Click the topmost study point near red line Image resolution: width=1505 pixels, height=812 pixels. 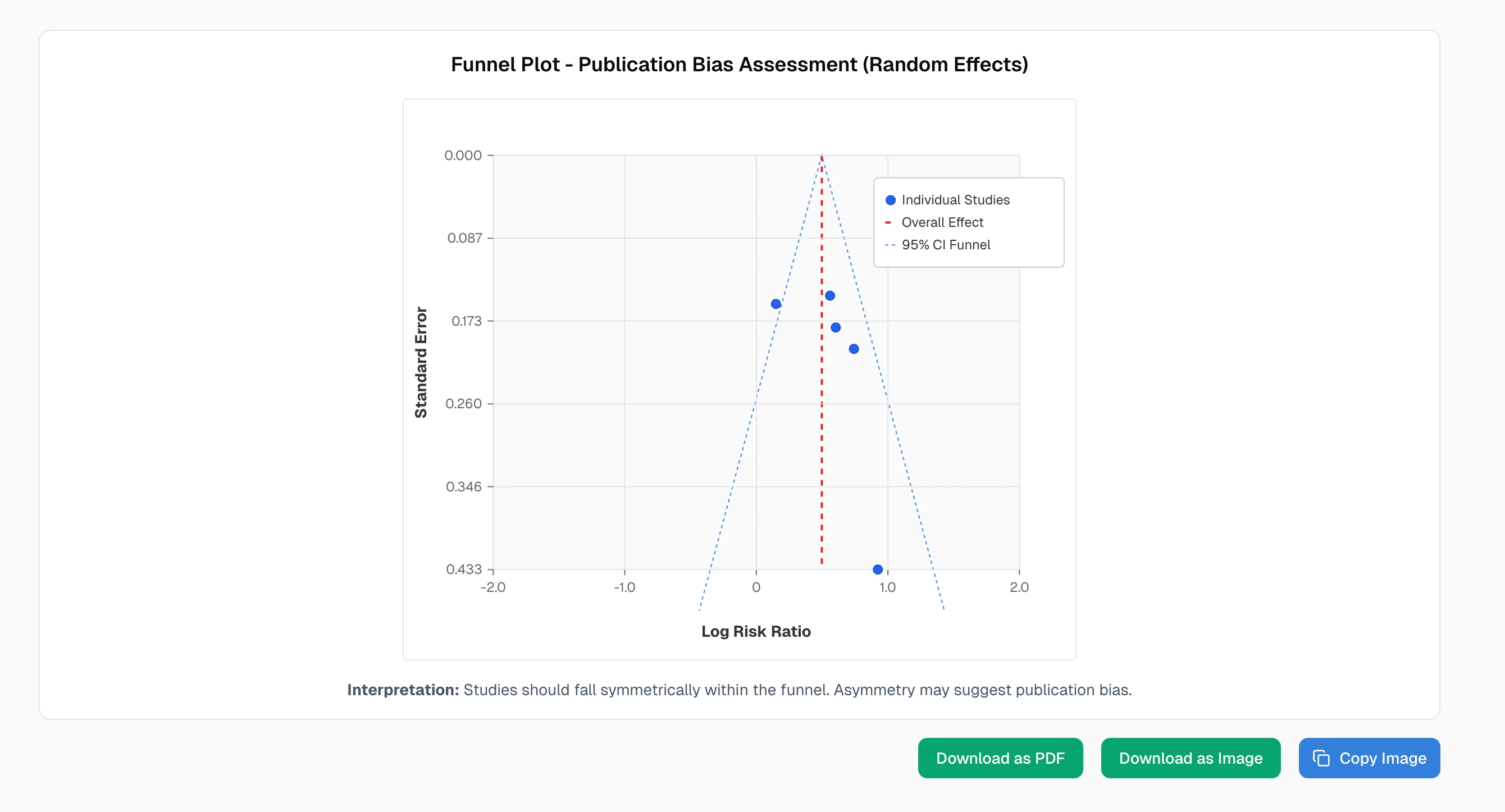(829, 295)
